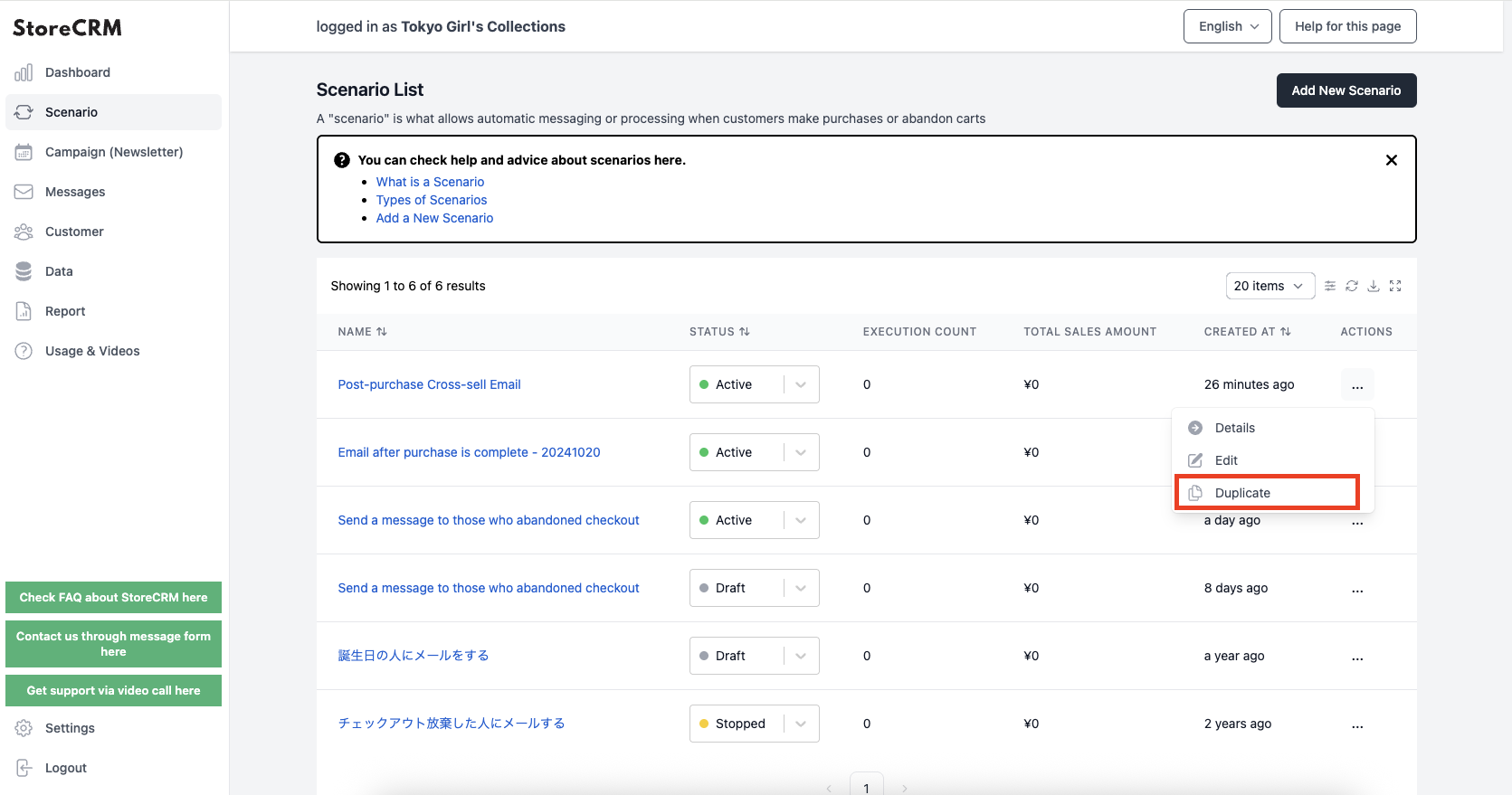This screenshot has height=795, width=1512.
Task: Close the scenario help banner
Action: coord(1392,160)
